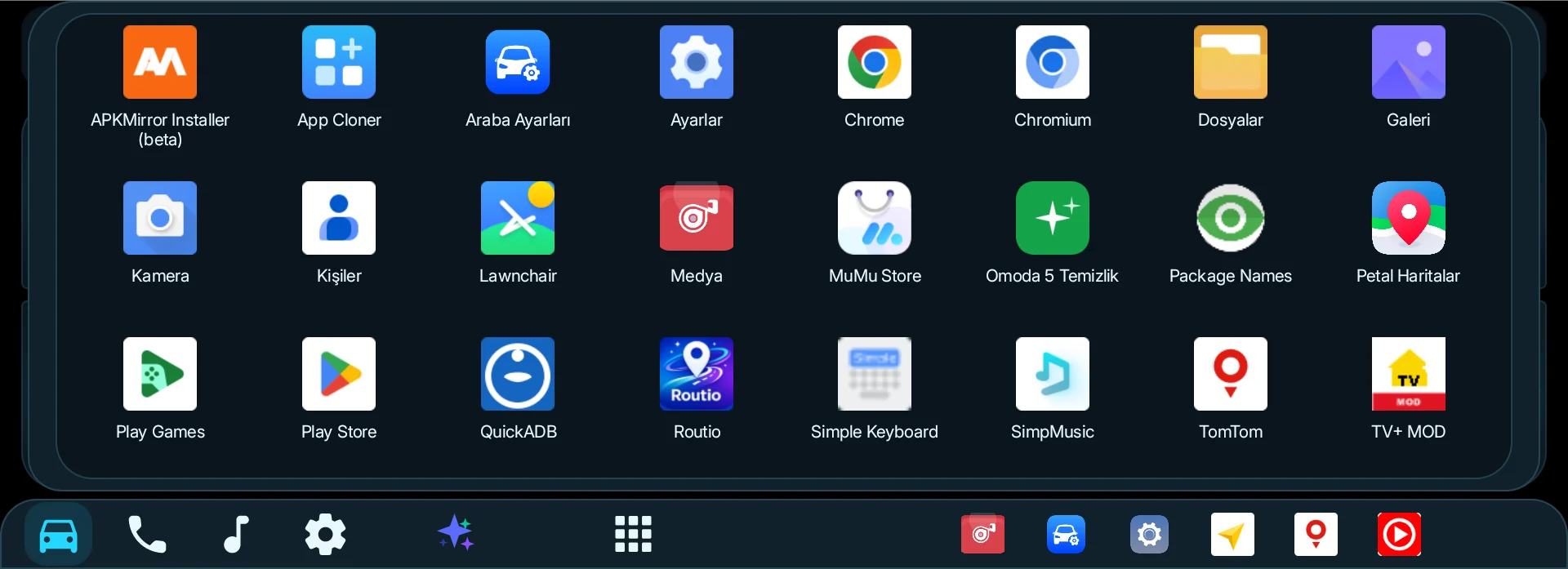Launch Play Games
The image size is (1568, 569).
coord(160,374)
